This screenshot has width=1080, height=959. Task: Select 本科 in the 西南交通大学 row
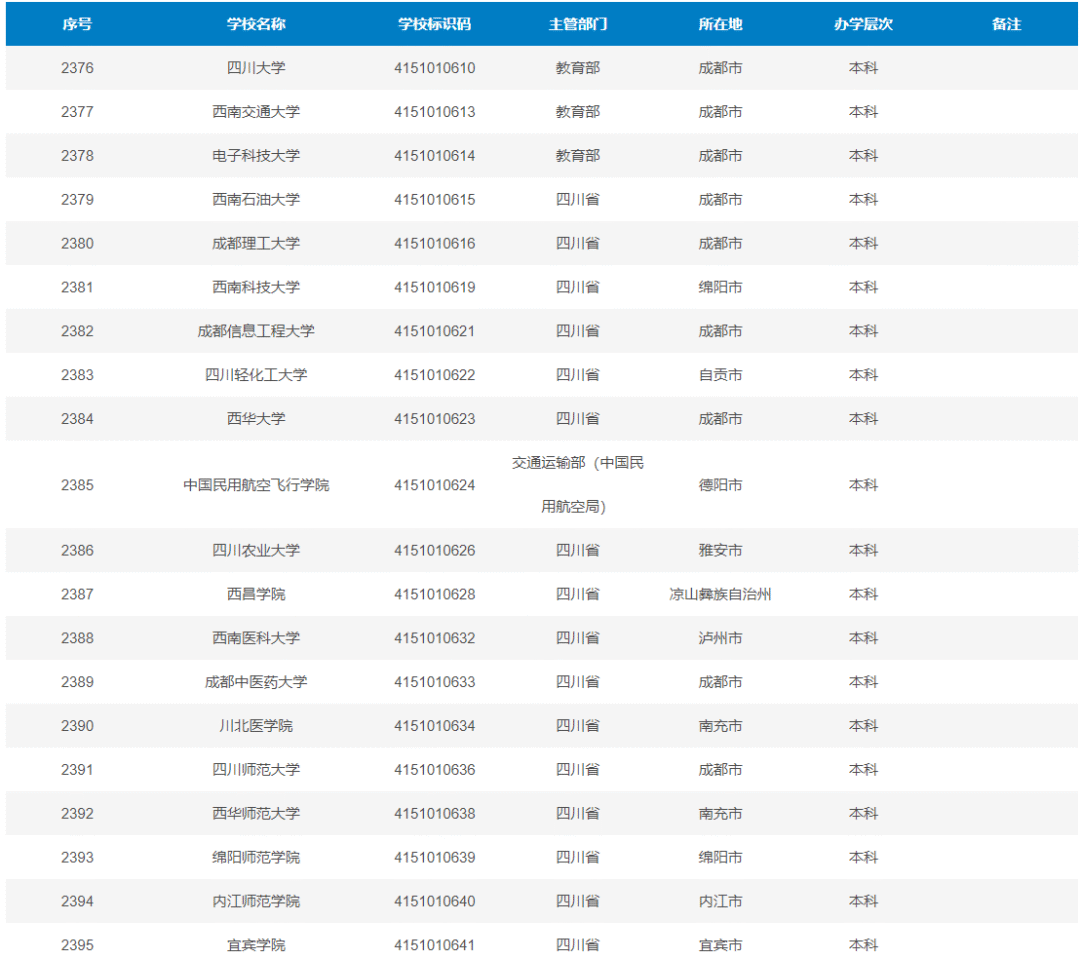coord(863,112)
